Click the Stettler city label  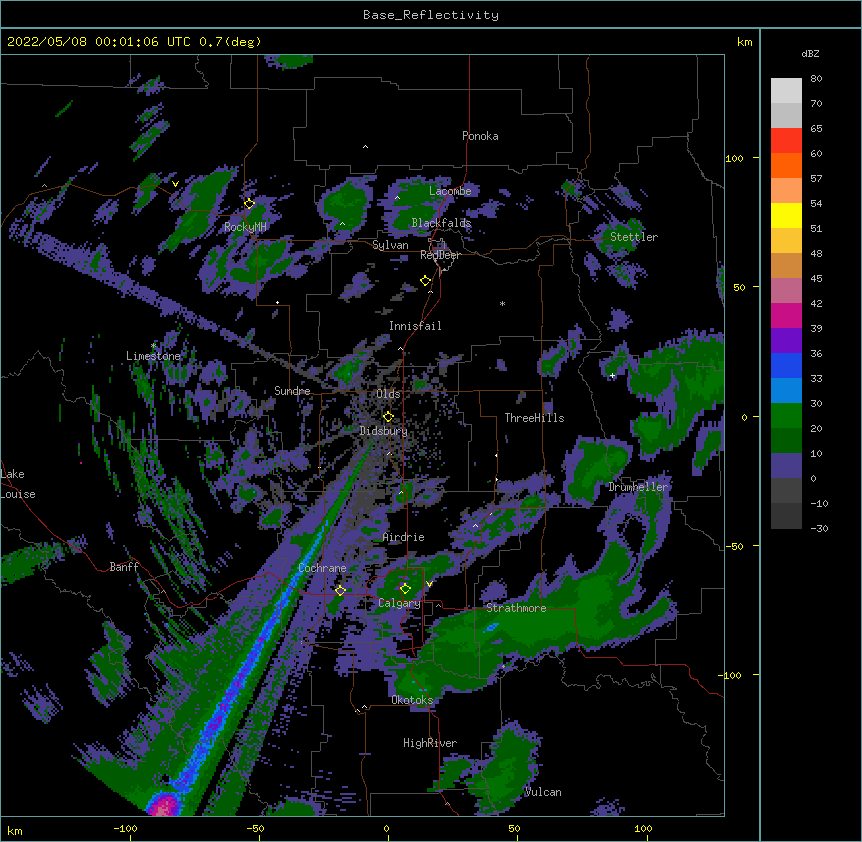[634, 237]
